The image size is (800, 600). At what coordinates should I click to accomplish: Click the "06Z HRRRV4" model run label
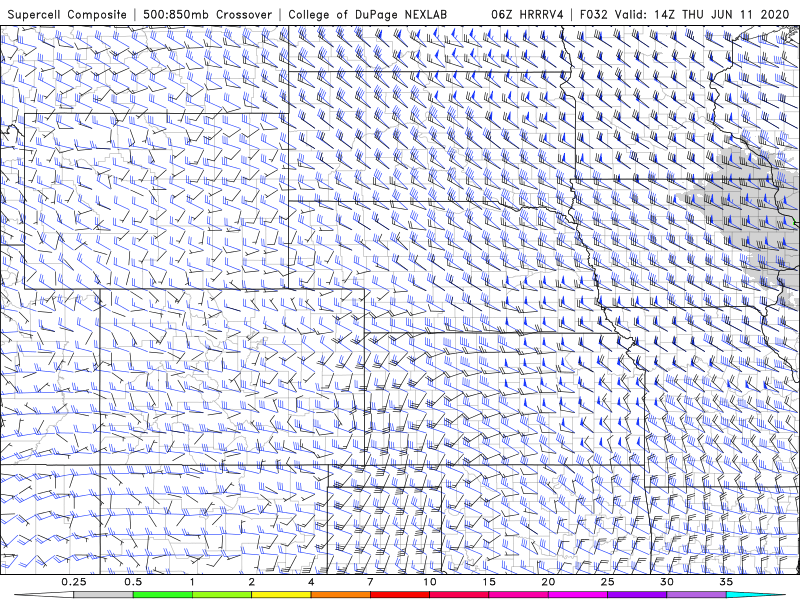[x=527, y=15]
